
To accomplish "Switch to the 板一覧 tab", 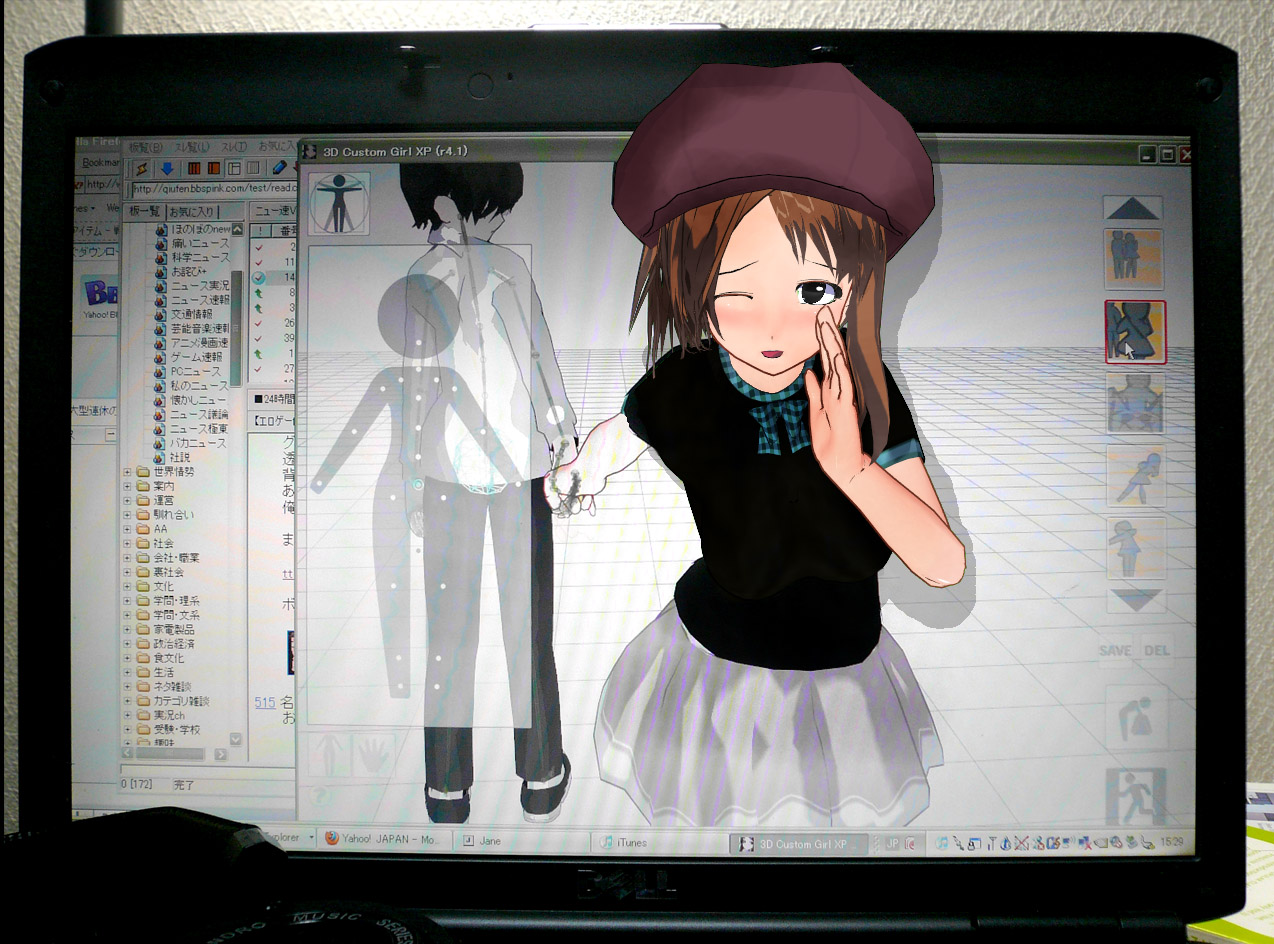I will point(144,212).
